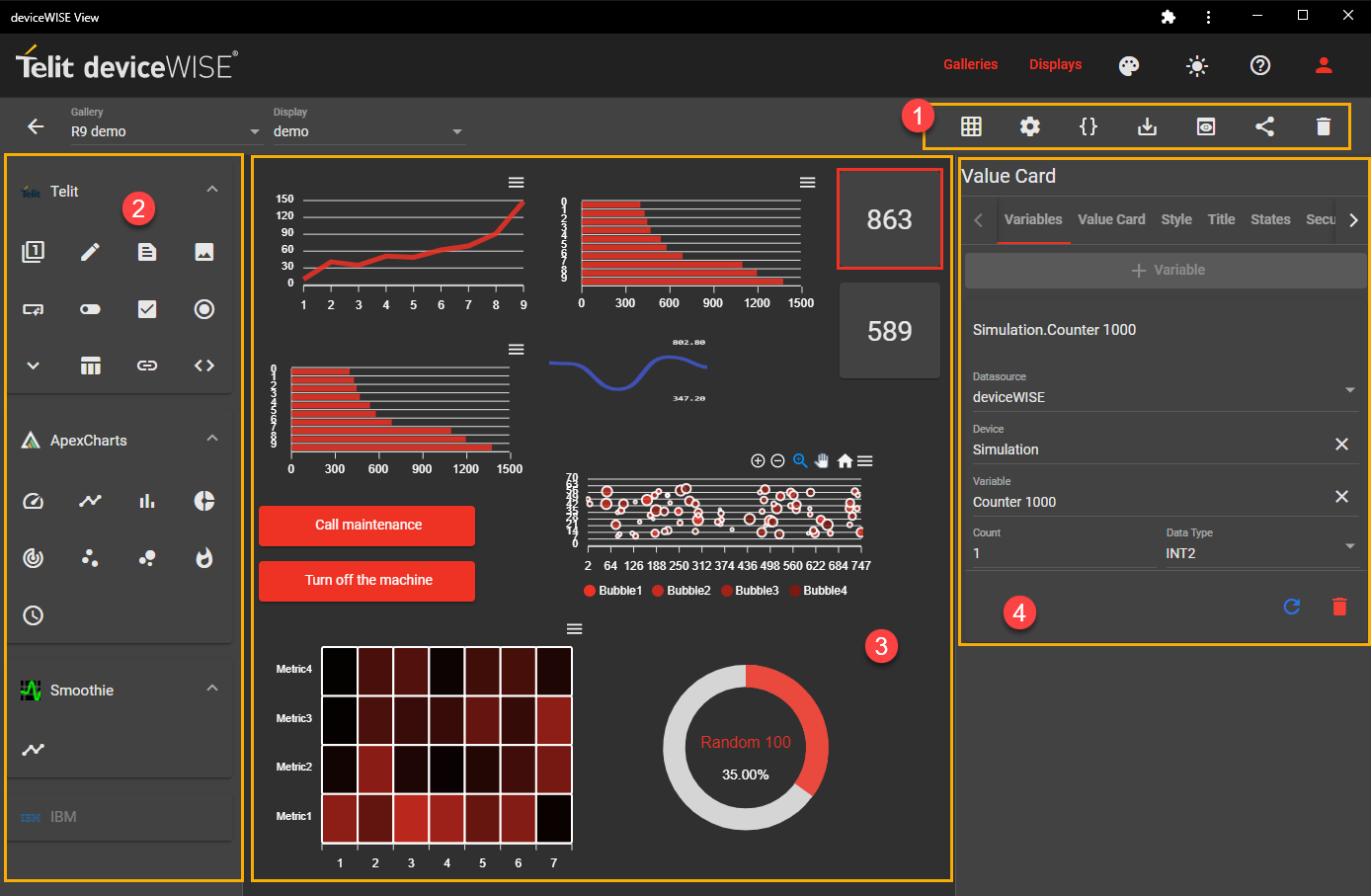The height and width of the screenshot is (896, 1371).
Task: Open the help question mark icon
Action: click(x=1260, y=65)
